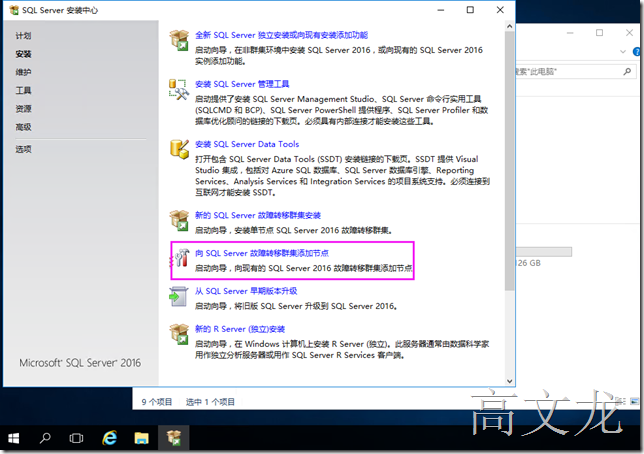This screenshot has height=454, width=644.
Task: Click the SQL Server management tools icon
Action: coord(179,89)
